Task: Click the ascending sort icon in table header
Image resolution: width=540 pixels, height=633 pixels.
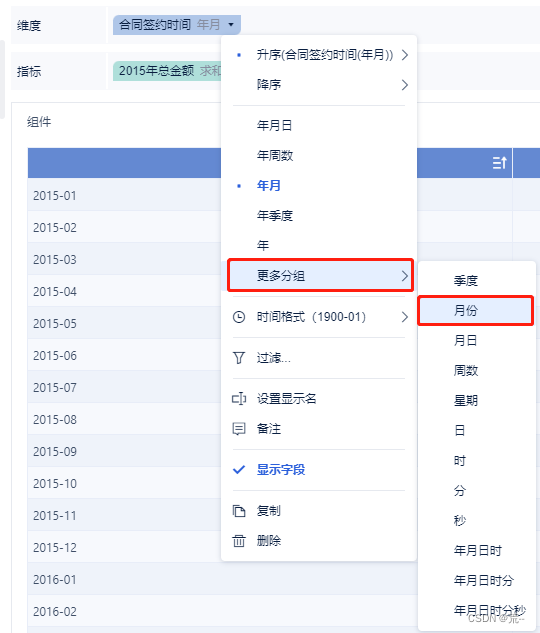Action: (499, 163)
